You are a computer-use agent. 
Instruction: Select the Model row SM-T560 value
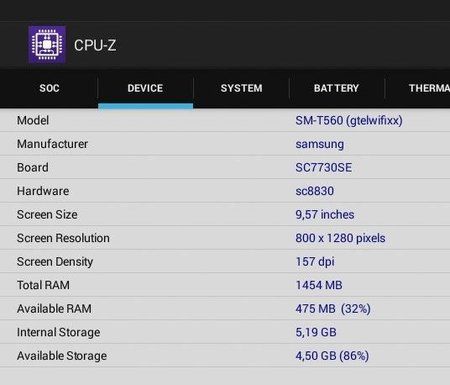[x=349, y=120]
